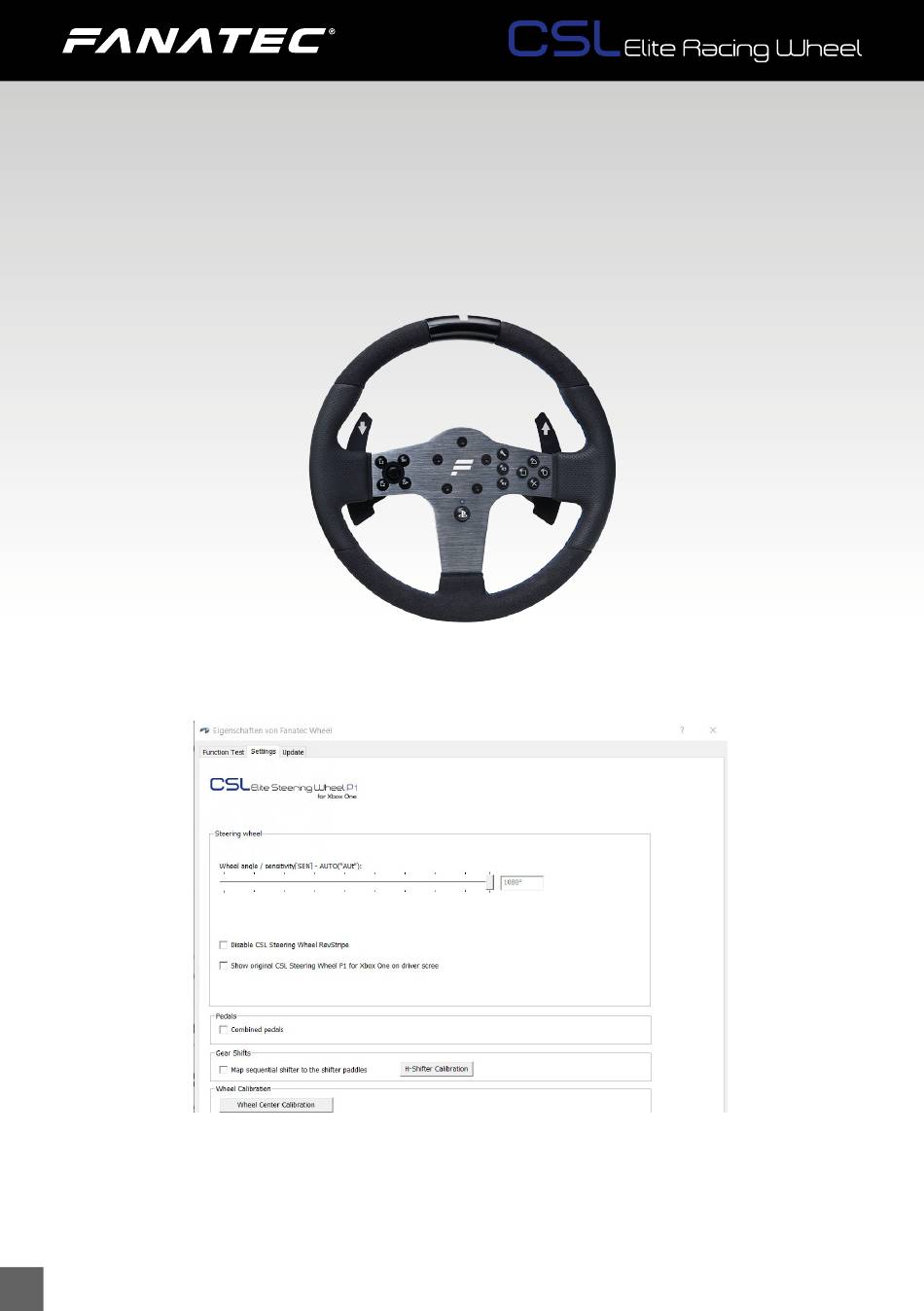Screen dimensions: 924x1311
Task: Click the wheel angle sensitivity slider handle
Action: 490,882
